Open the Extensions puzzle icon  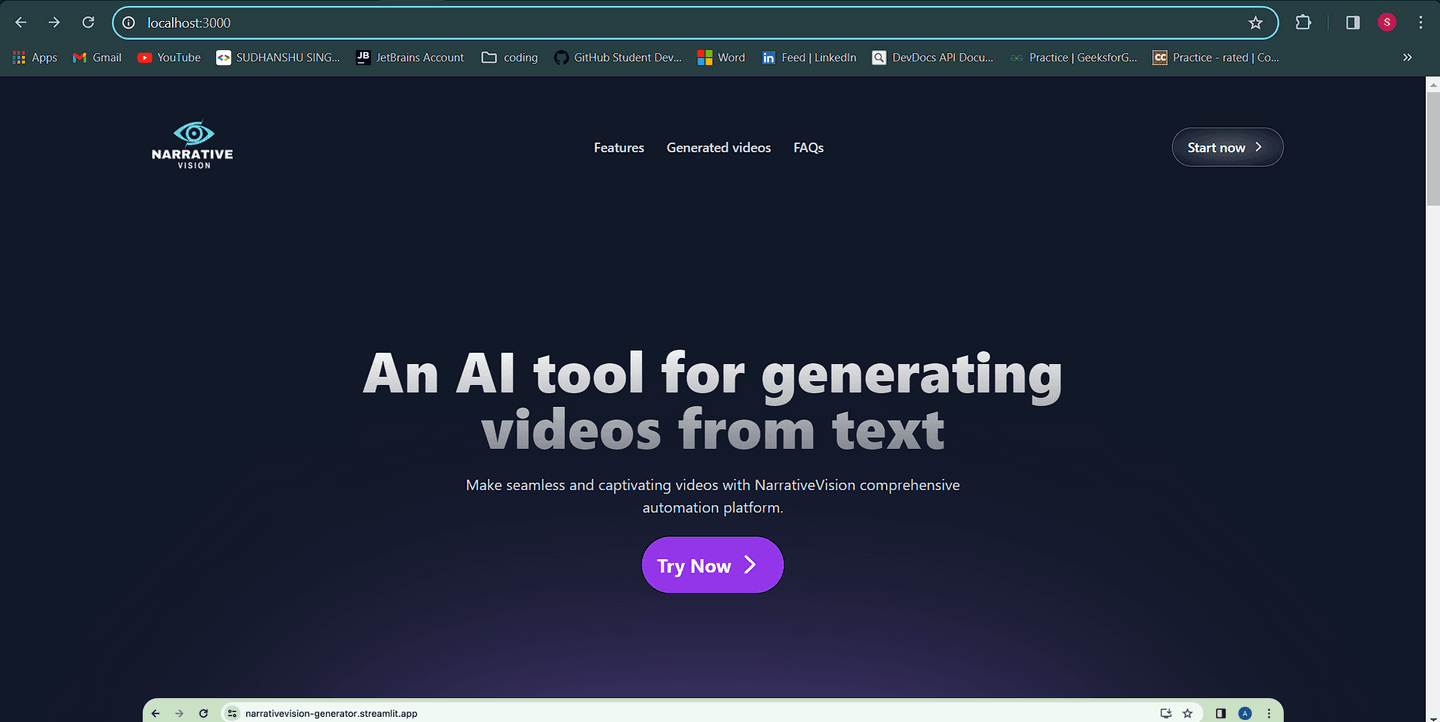tap(1303, 22)
